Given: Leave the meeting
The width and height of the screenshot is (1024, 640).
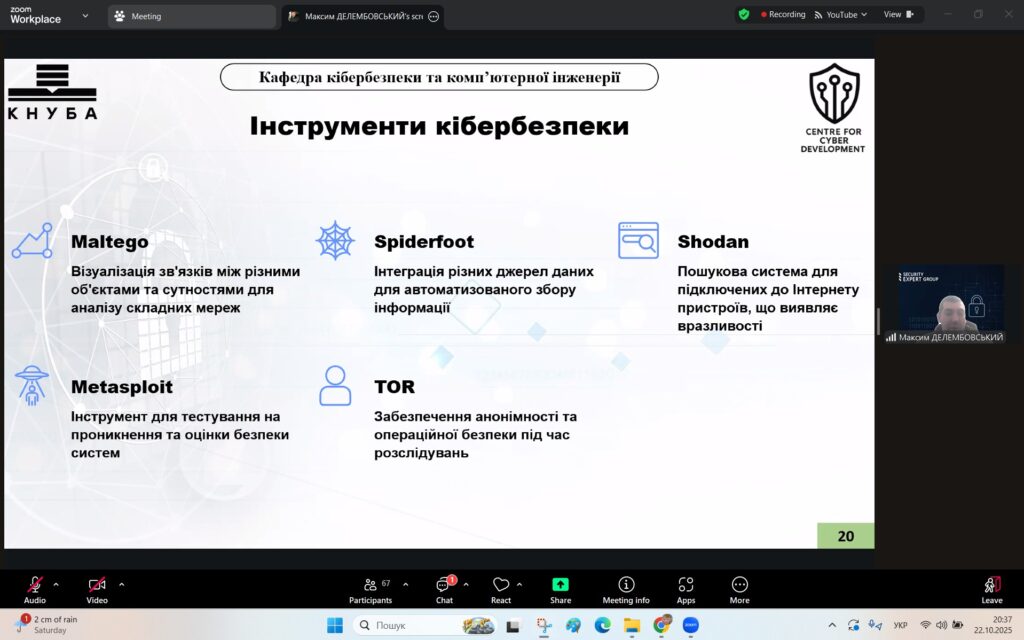Looking at the screenshot, I should click(992, 588).
